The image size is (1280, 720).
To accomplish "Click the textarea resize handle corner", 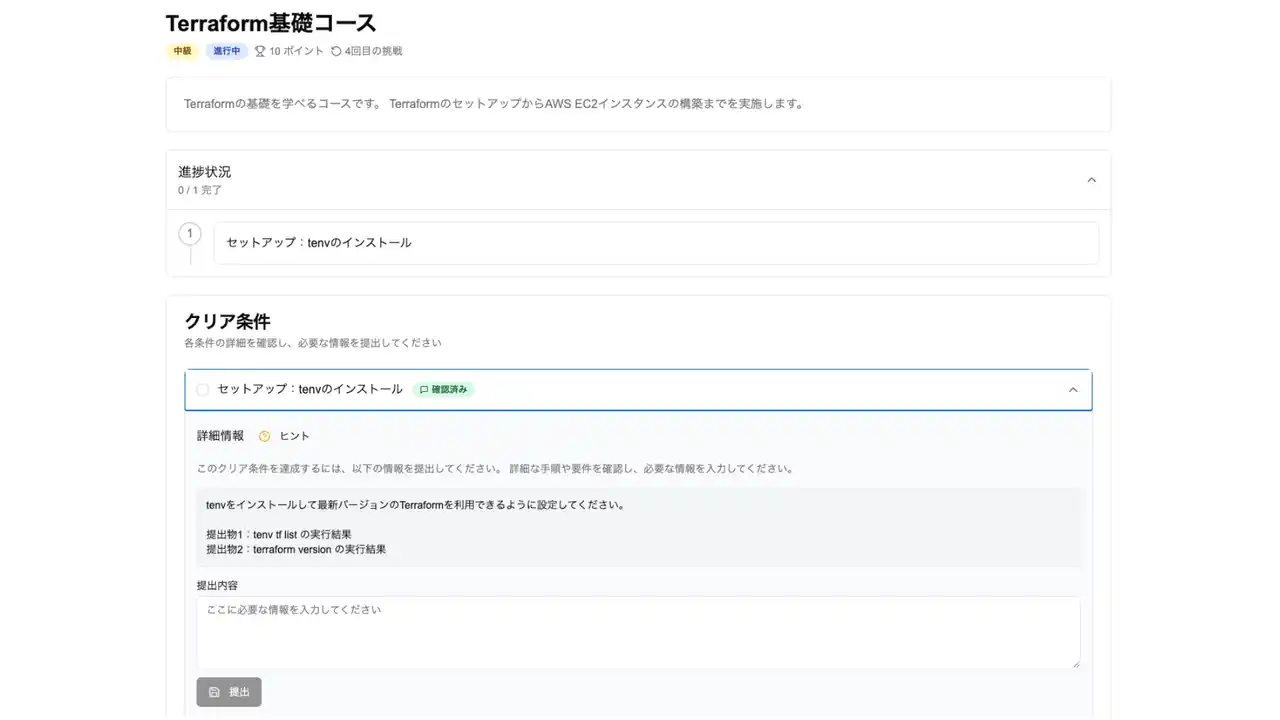I will [x=1075, y=663].
